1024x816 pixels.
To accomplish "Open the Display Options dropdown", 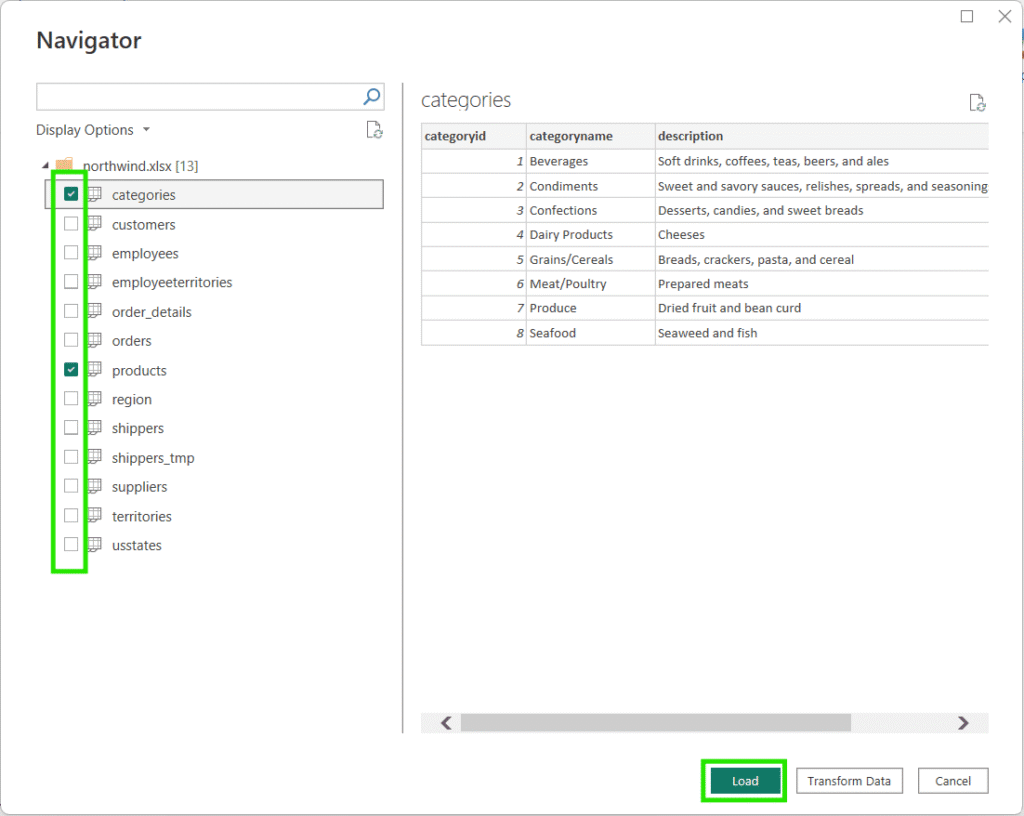I will pos(146,130).
